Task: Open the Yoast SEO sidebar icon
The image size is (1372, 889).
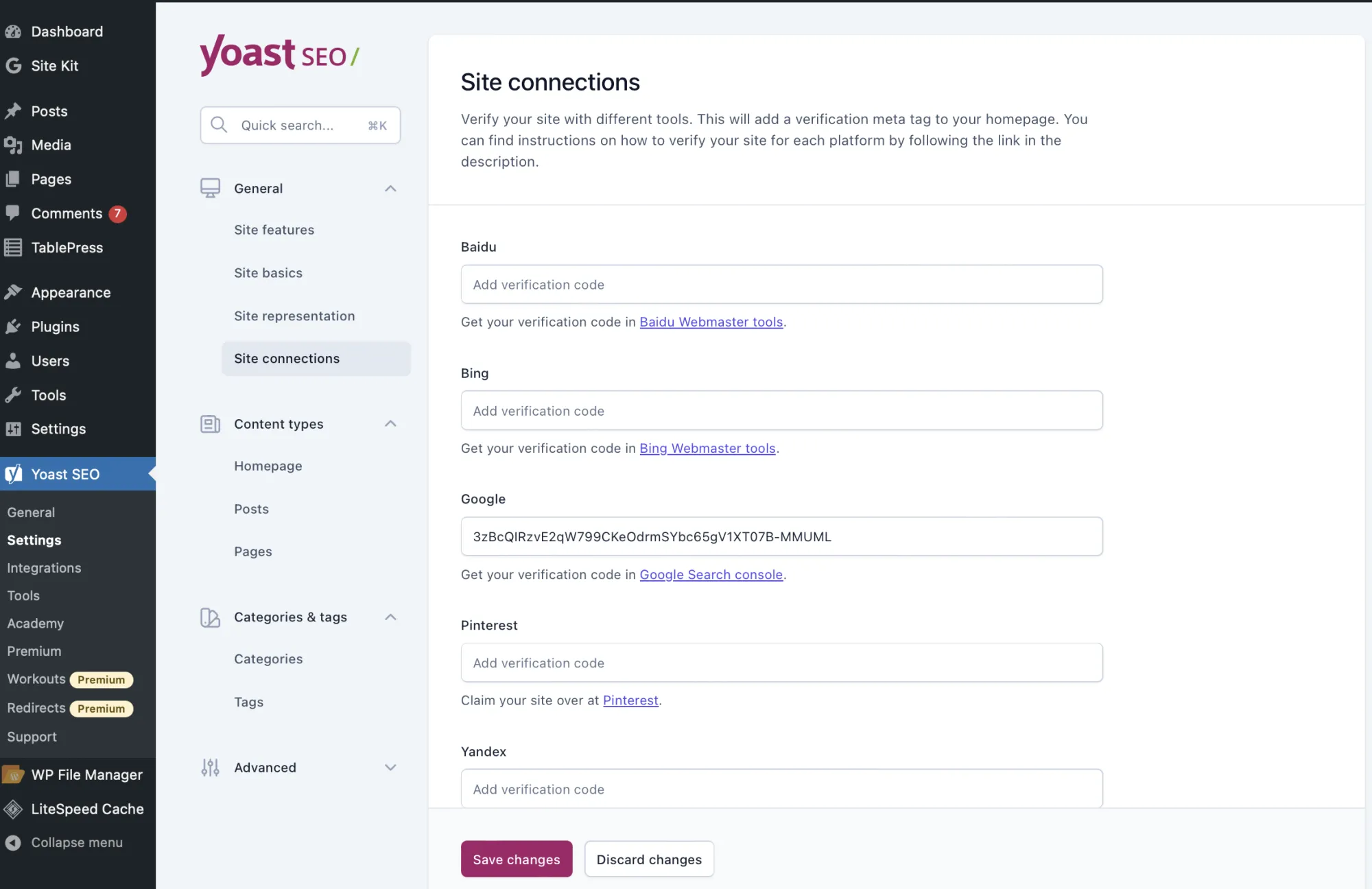Action: (x=14, y=474)
